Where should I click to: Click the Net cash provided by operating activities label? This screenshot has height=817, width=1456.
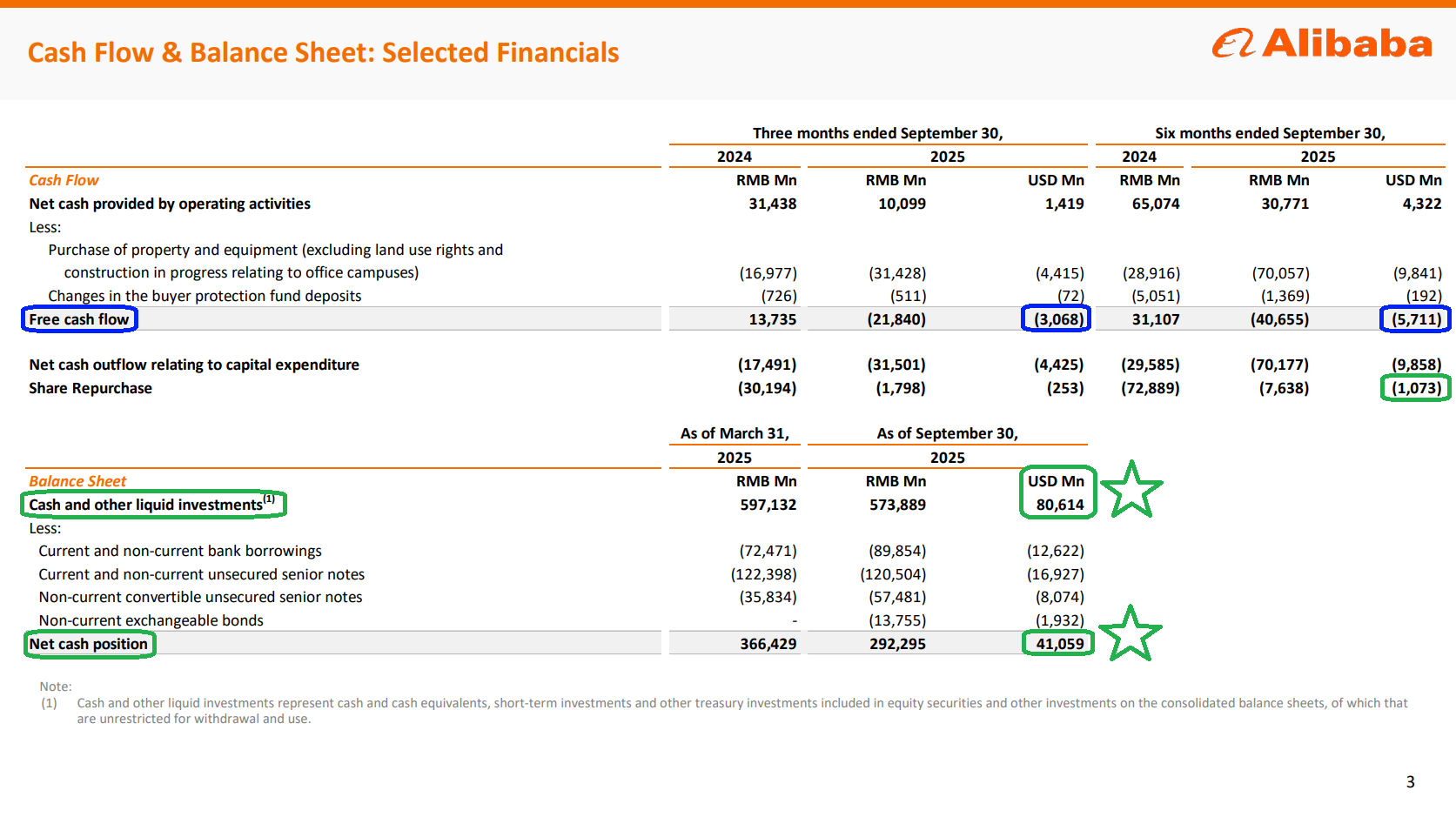pos(170,204)
